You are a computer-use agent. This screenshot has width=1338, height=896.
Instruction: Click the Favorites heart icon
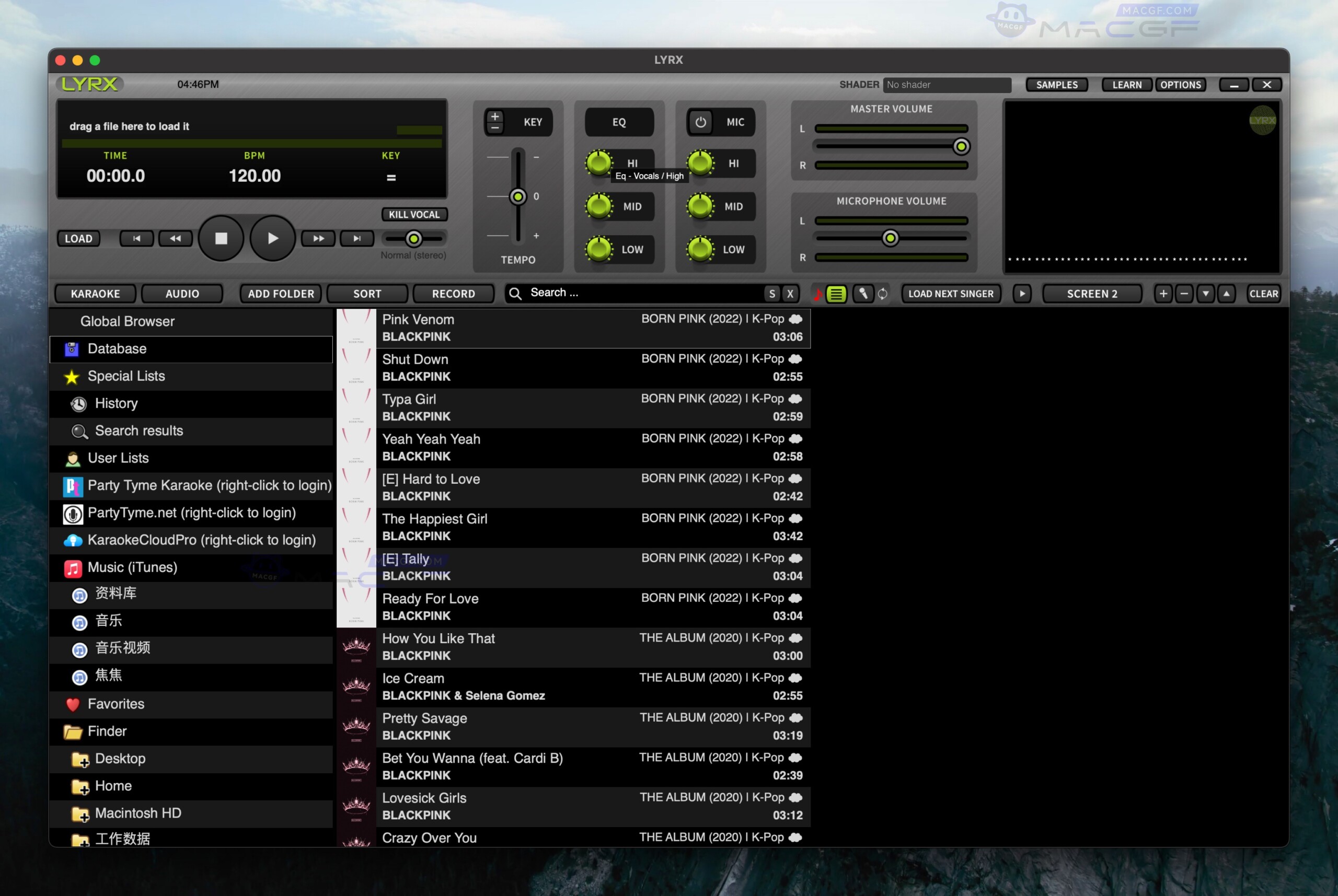tap(73, 704)
